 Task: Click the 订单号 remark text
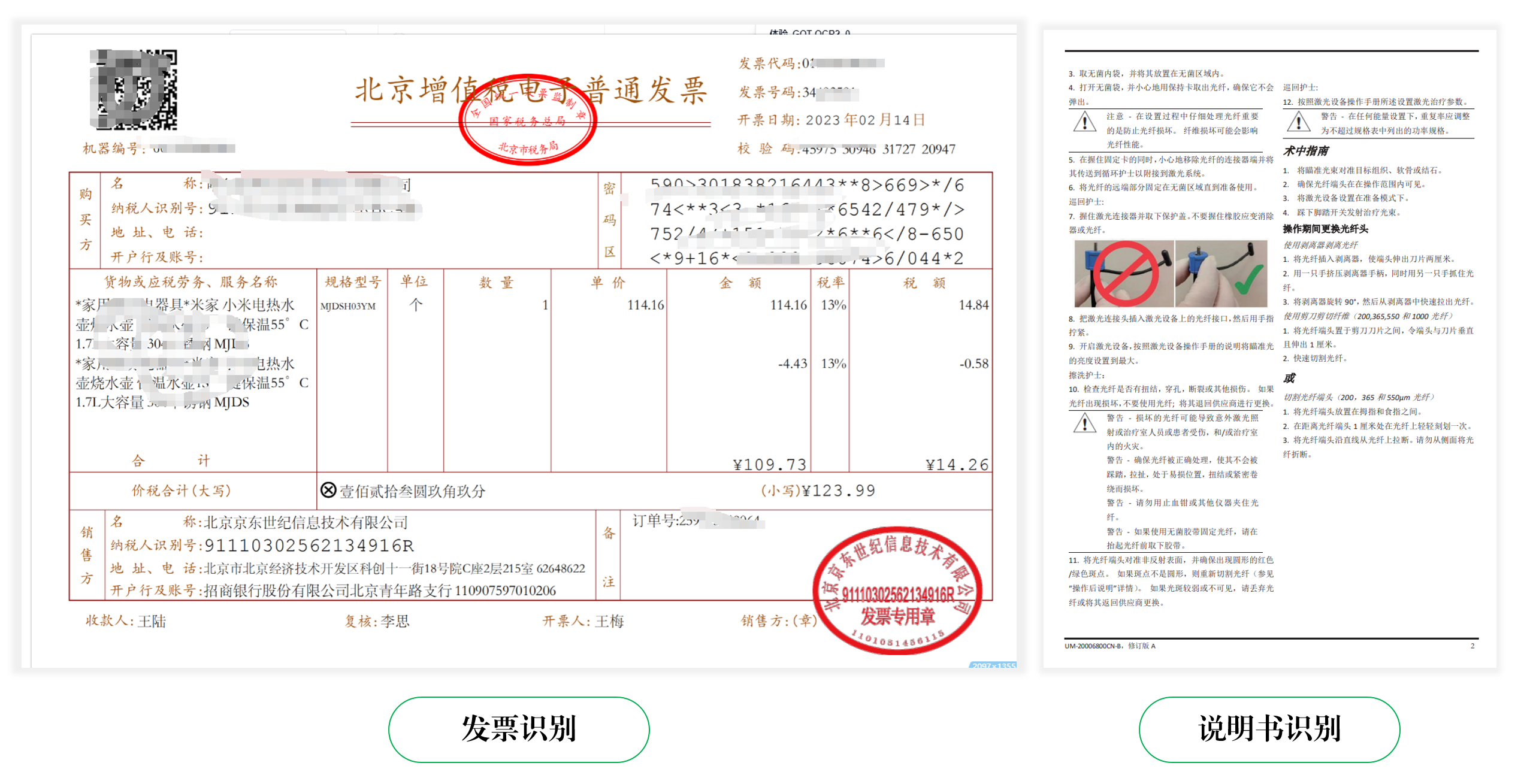pyautogui.click(x=698, y=520)
